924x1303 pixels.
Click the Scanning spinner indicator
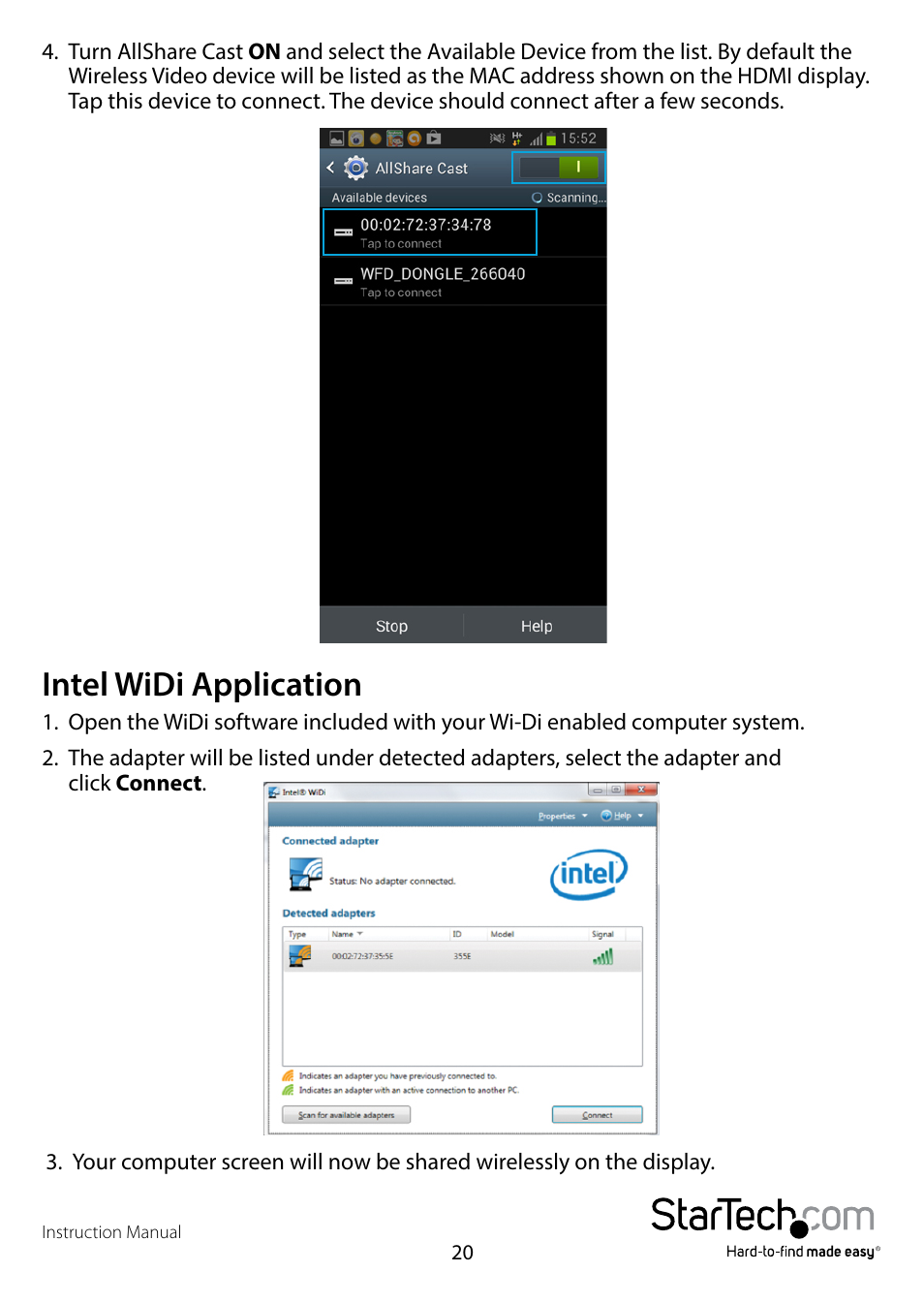click(x=537, y=197)
